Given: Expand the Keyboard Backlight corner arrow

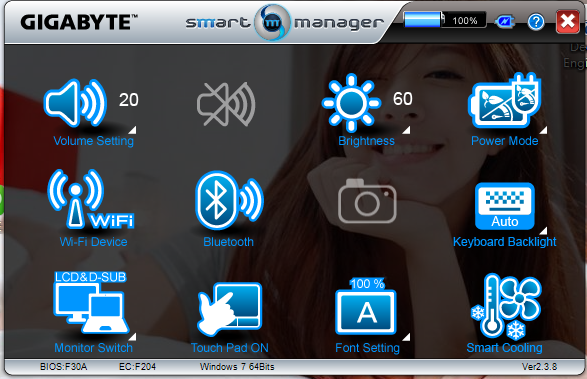Looking at the screenshot, I should coord(543,230).
